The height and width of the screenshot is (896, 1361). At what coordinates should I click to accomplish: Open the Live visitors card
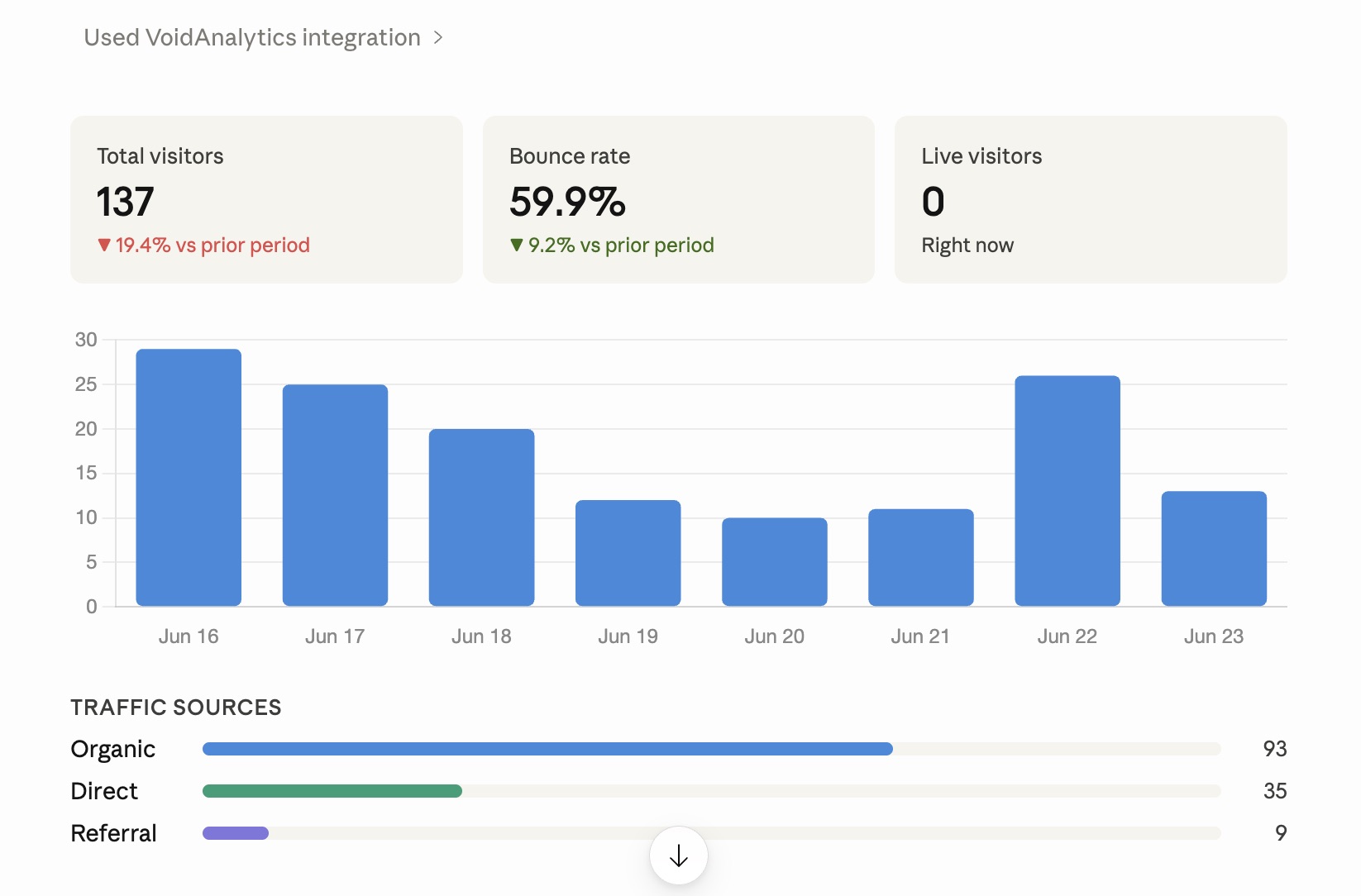(x=1091, y=200)
